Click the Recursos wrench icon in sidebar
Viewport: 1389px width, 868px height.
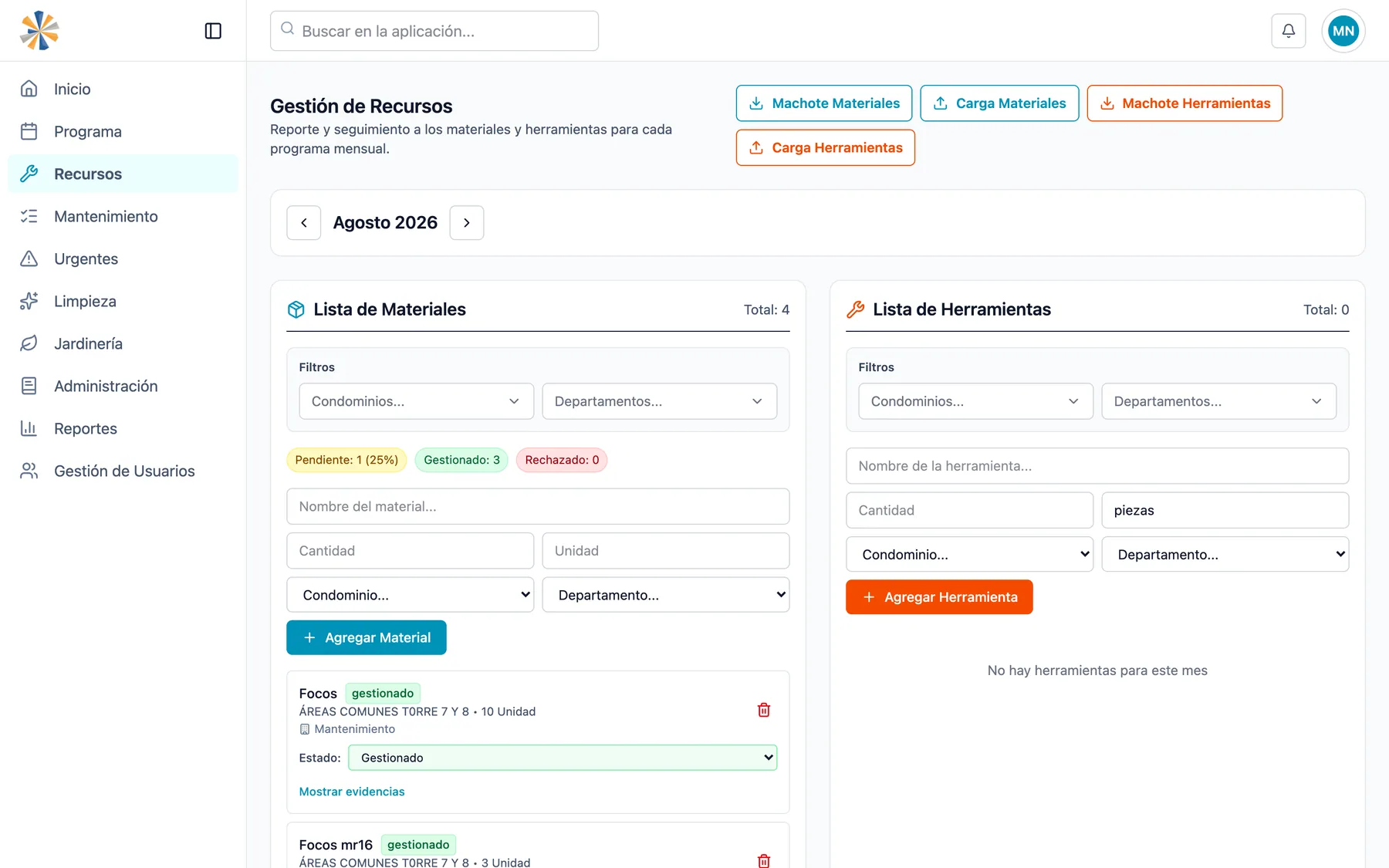tap(29, 174)
